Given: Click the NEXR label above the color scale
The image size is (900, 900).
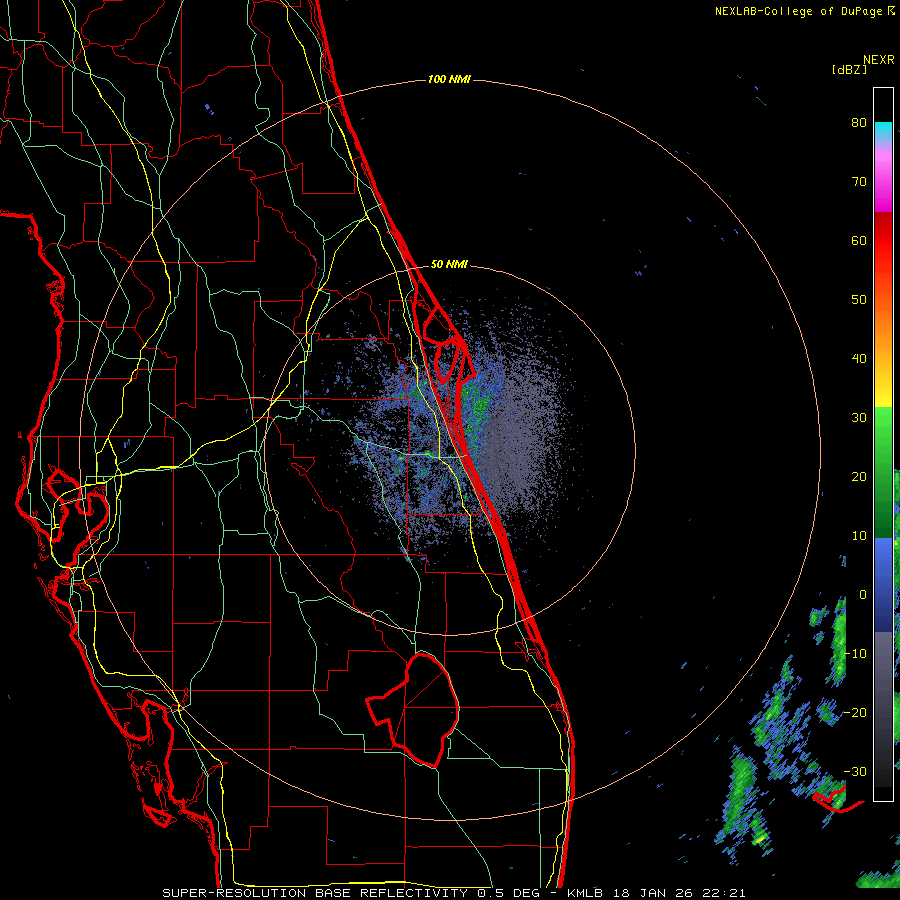Looking at the screenshot, I should 879,60.
